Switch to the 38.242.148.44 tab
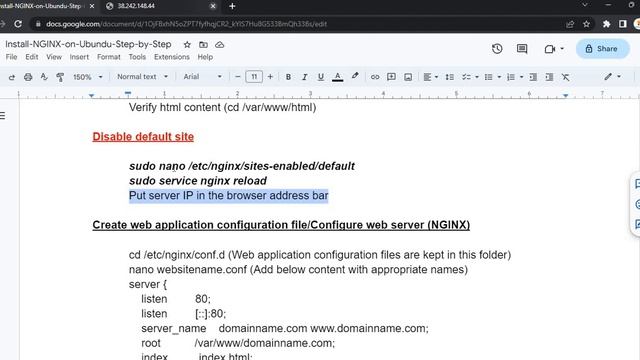Viewport: 640px width, 360px height. (157, 6)
